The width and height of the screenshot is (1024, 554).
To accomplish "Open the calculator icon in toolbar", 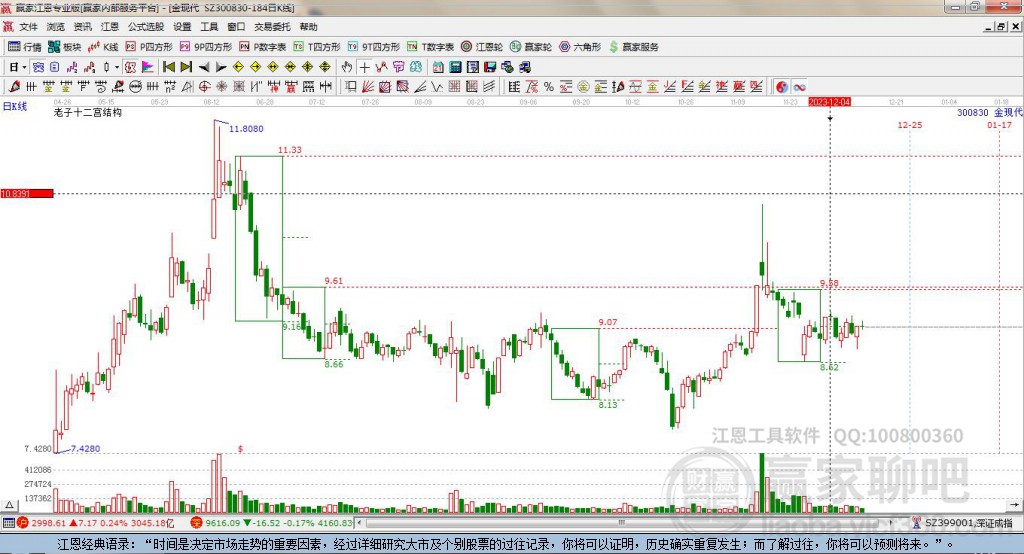I will (456, 67).
